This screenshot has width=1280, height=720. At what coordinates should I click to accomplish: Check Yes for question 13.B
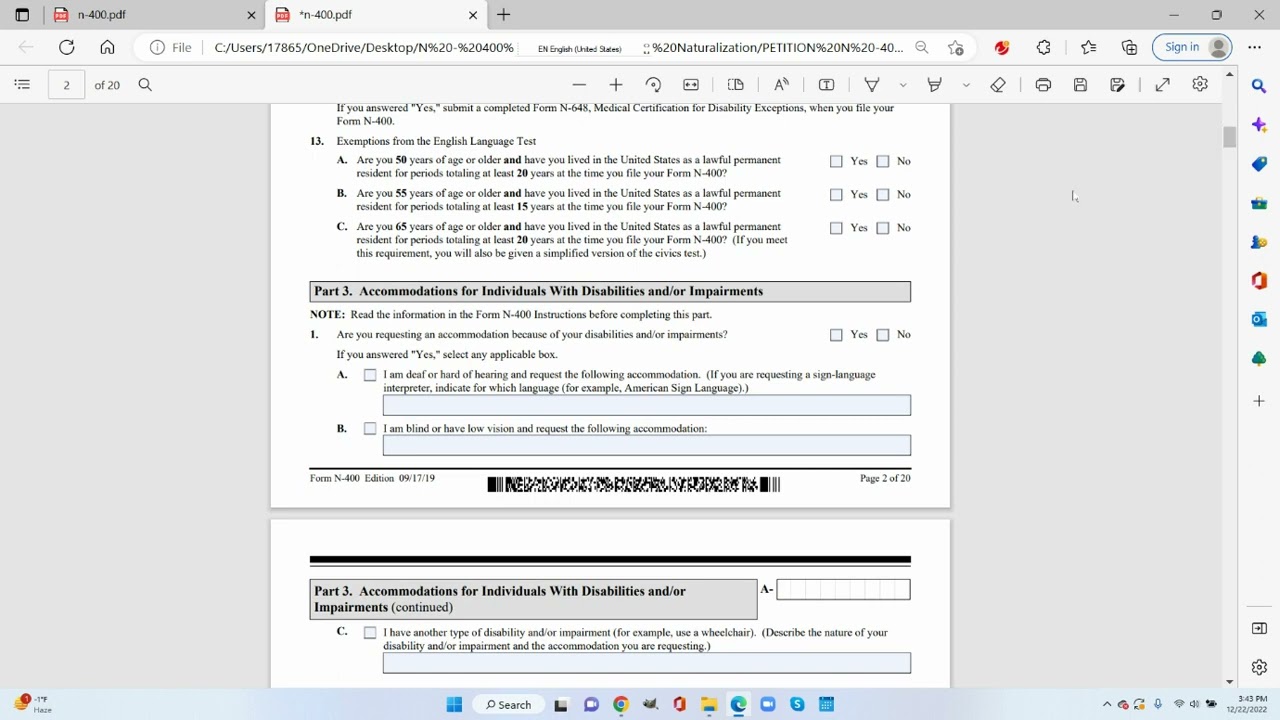pyautogui.click(x=836, y=195)
